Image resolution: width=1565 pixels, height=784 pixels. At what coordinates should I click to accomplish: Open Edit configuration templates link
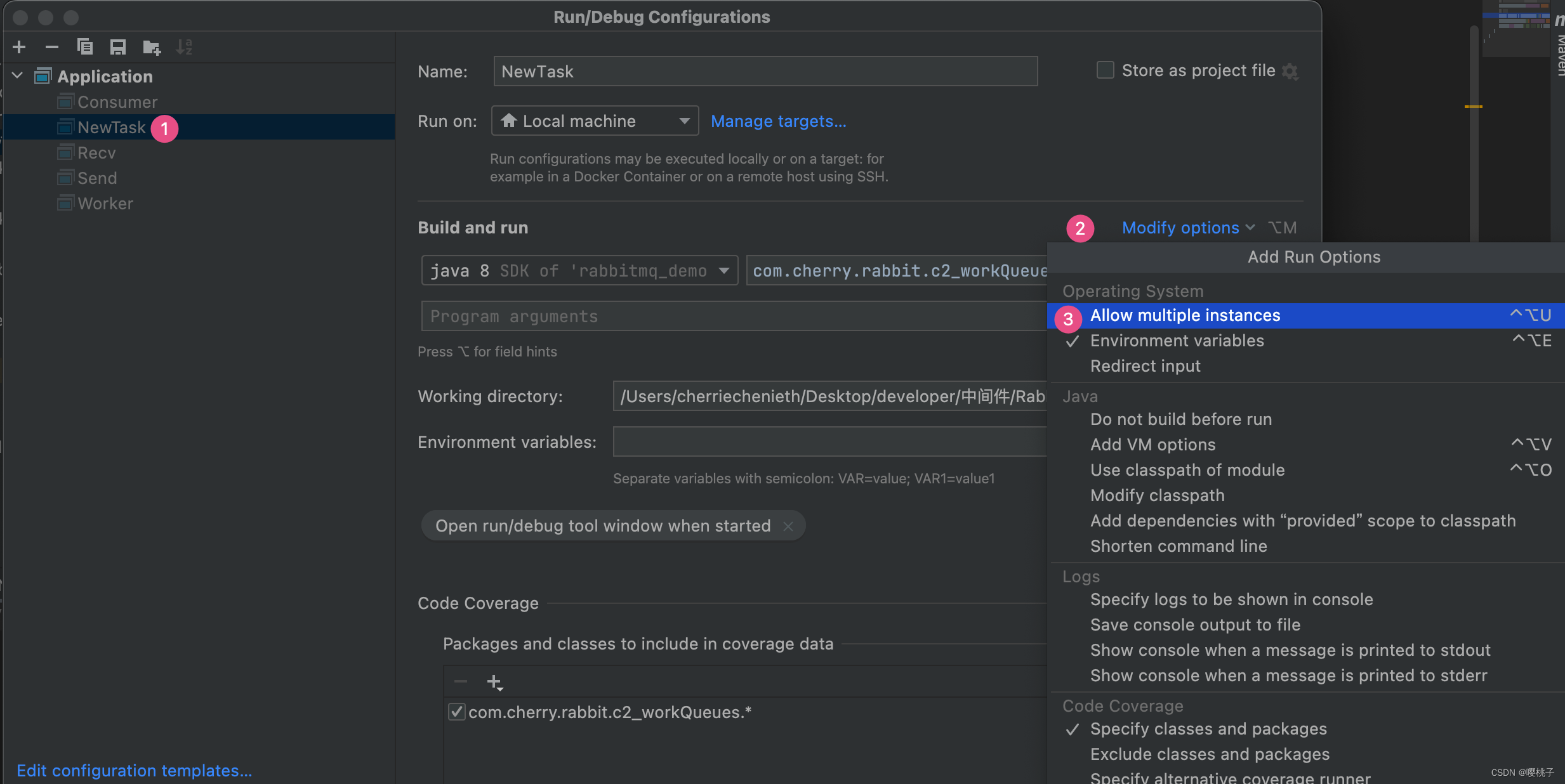135,771
